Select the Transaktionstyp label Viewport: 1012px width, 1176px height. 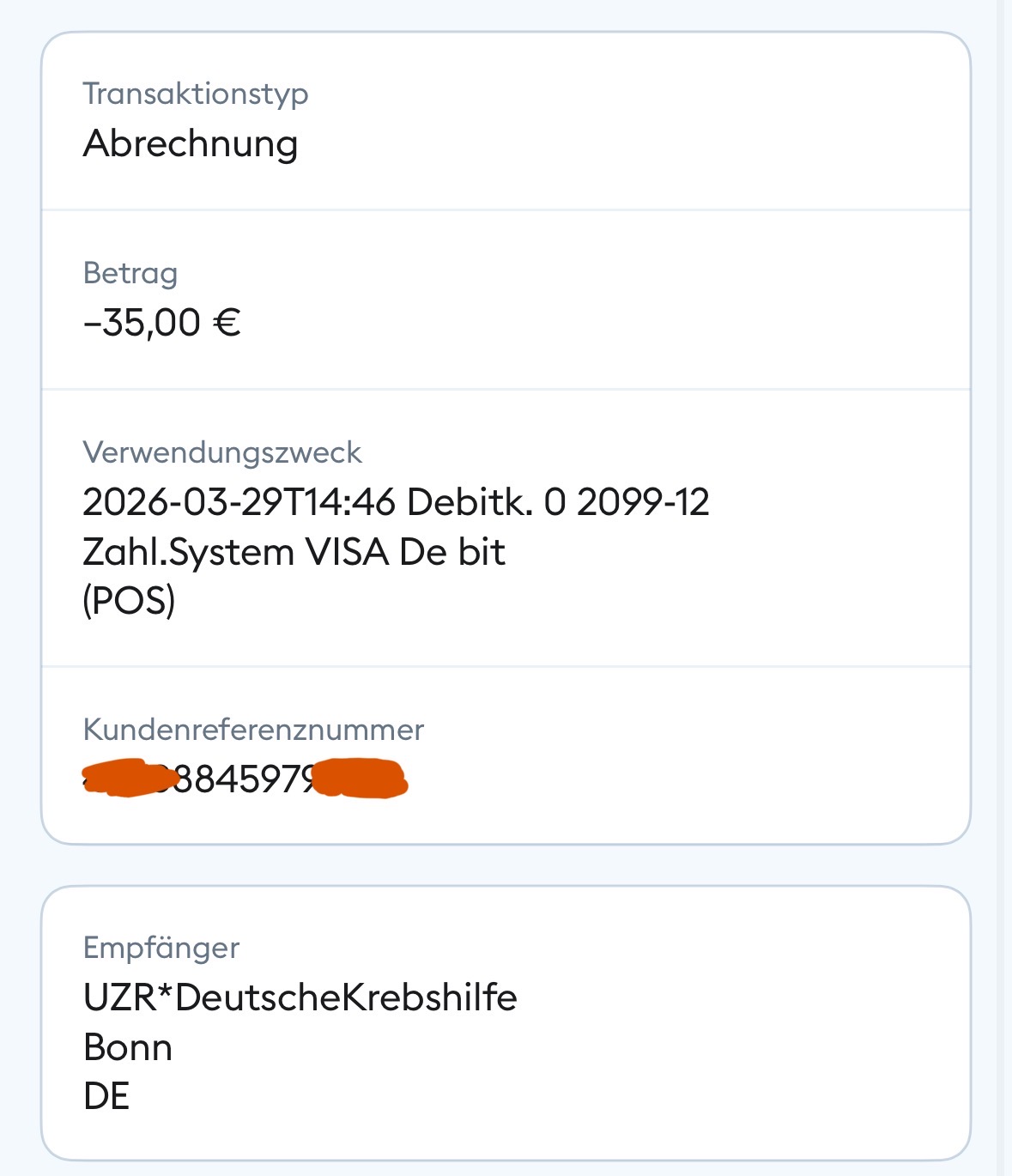(196, 94)
